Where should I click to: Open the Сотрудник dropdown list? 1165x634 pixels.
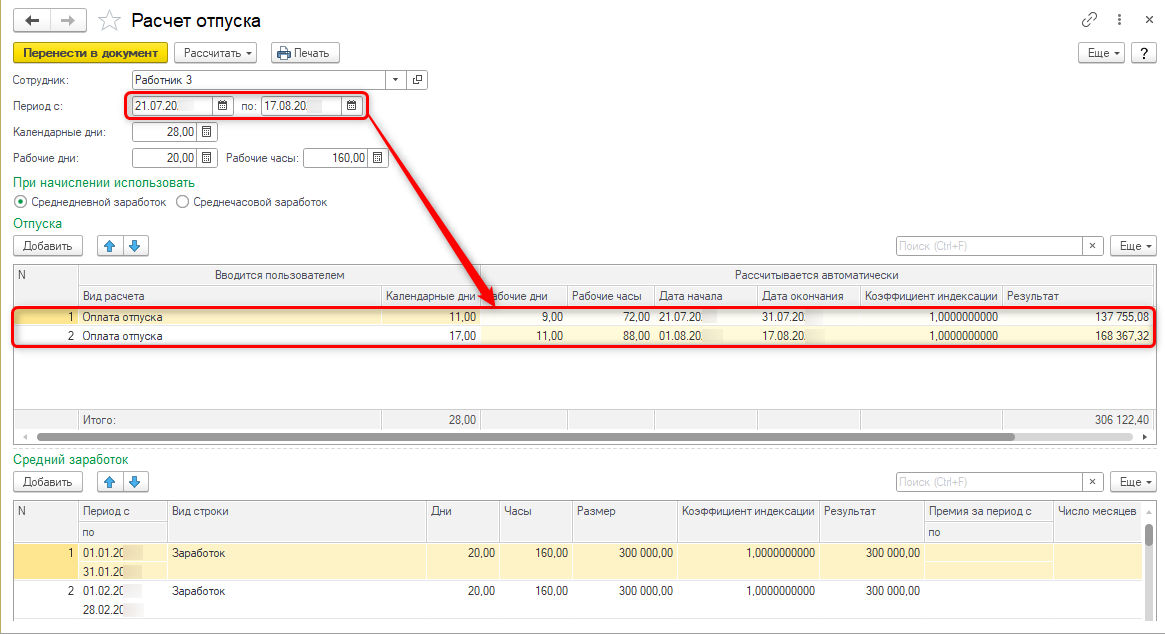[x=395, y=79]
